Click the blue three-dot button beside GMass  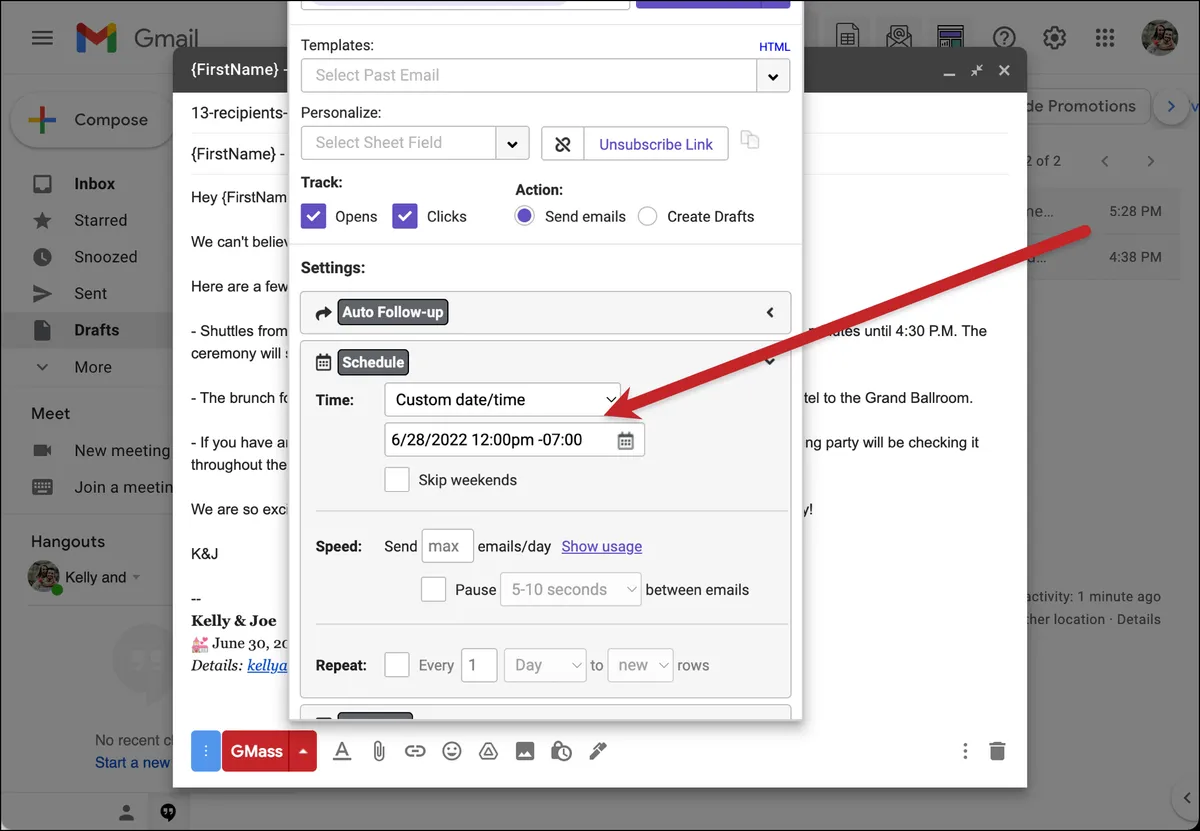pyautogui.click(x=205, y=751)
